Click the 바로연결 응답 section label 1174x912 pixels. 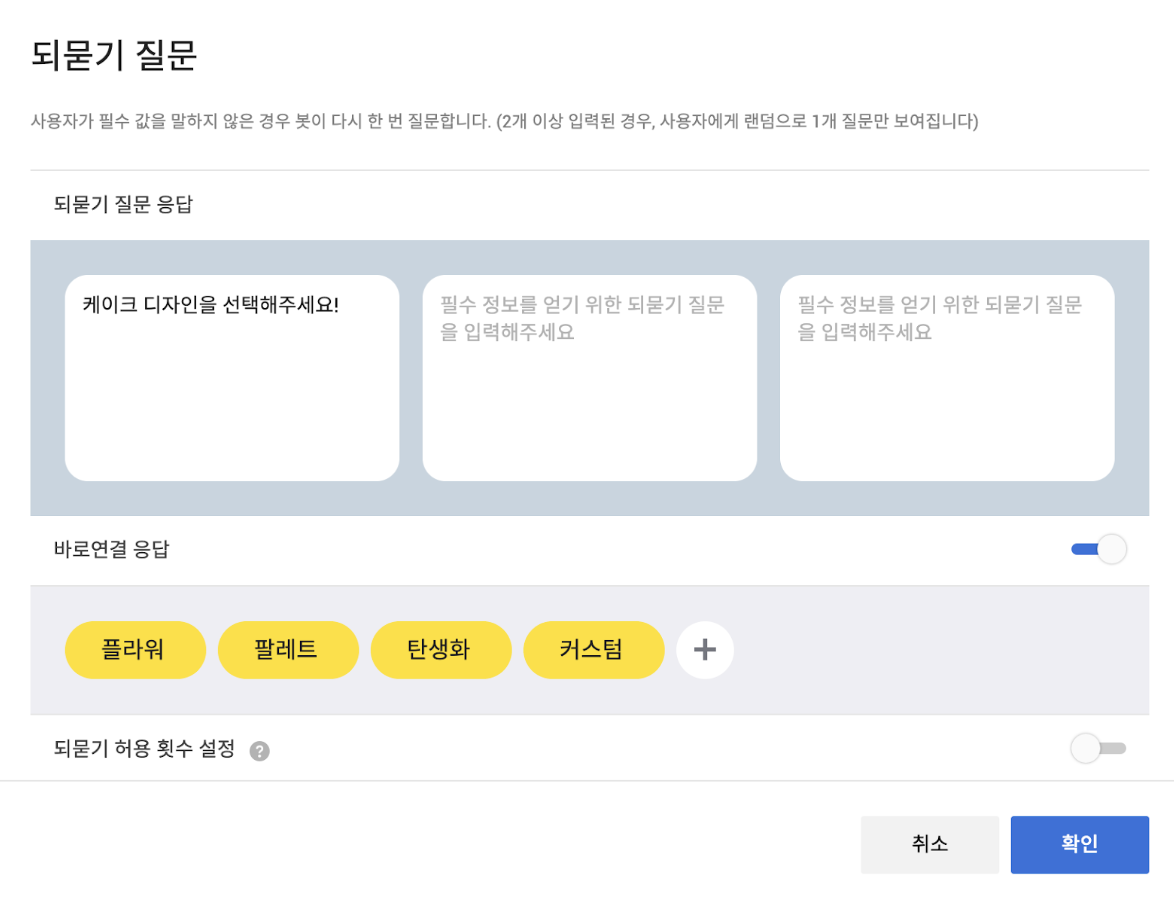(111, 549)
